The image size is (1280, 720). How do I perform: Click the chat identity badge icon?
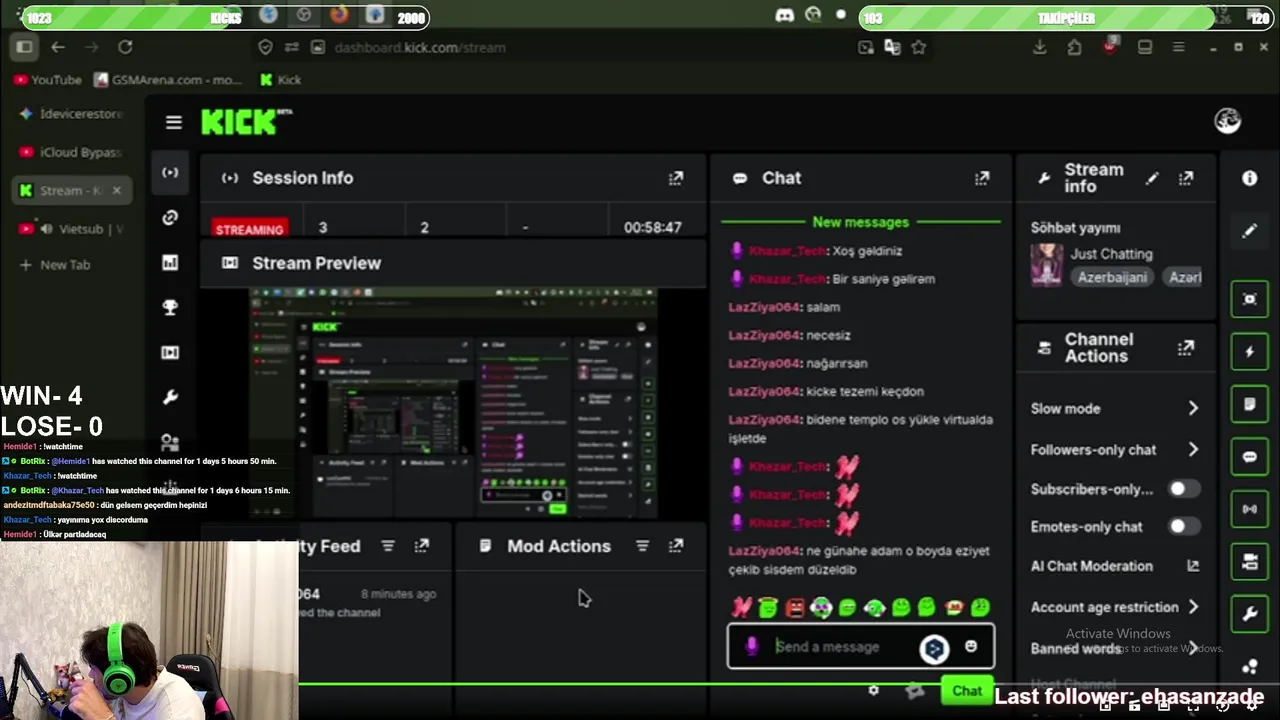752,647
